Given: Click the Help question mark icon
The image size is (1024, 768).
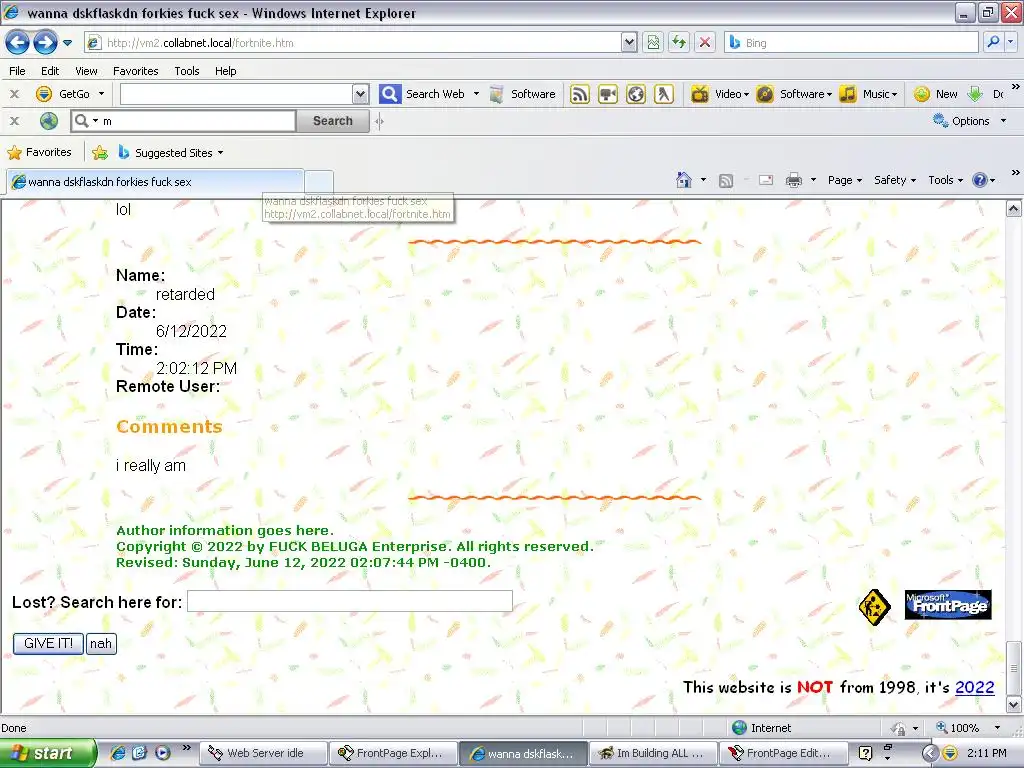Looking at the screenshot, I should pos(980,180).
